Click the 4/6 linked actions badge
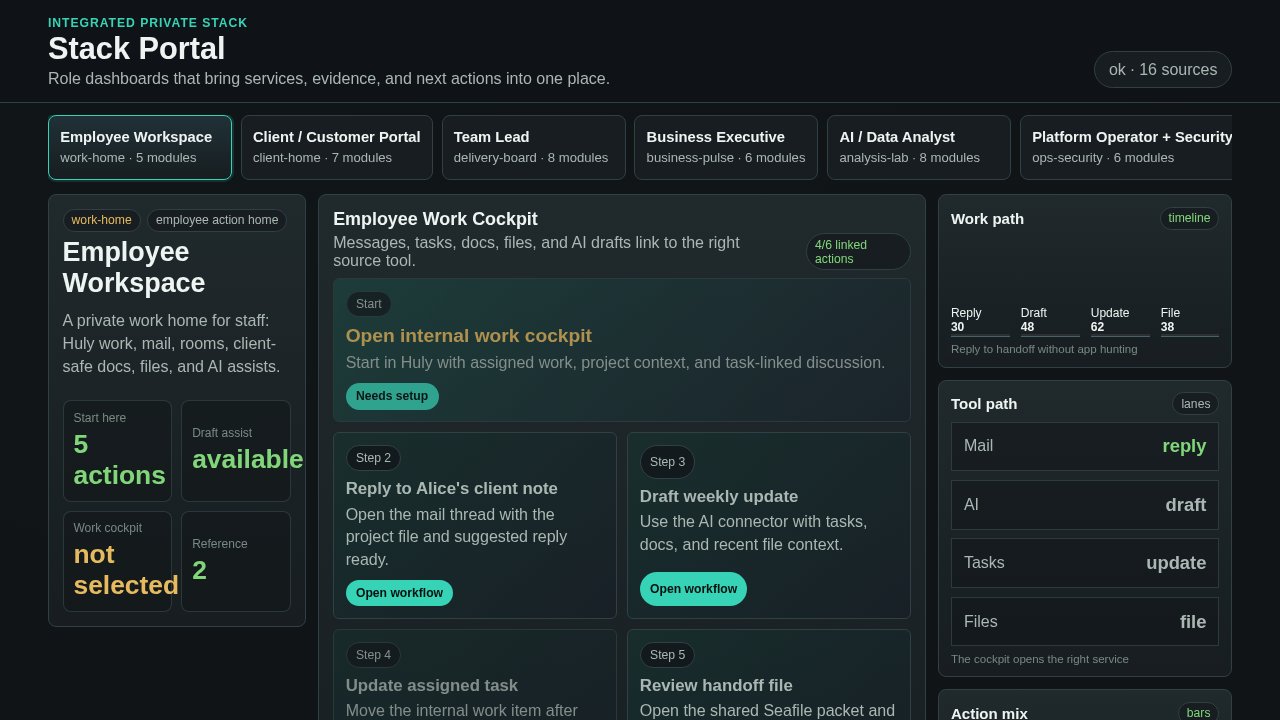 click(x=858, y=252)
